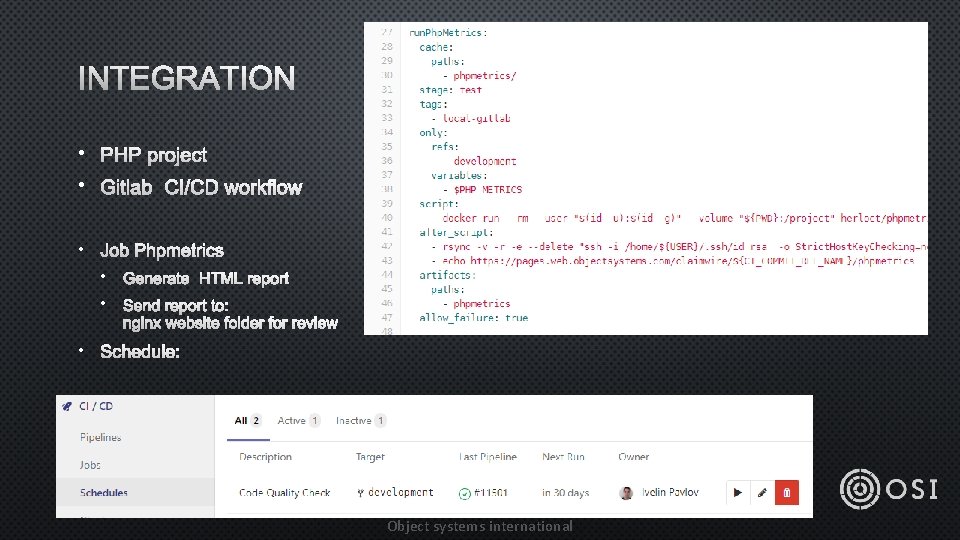Click the 'Send report to:' bullet

175,305
